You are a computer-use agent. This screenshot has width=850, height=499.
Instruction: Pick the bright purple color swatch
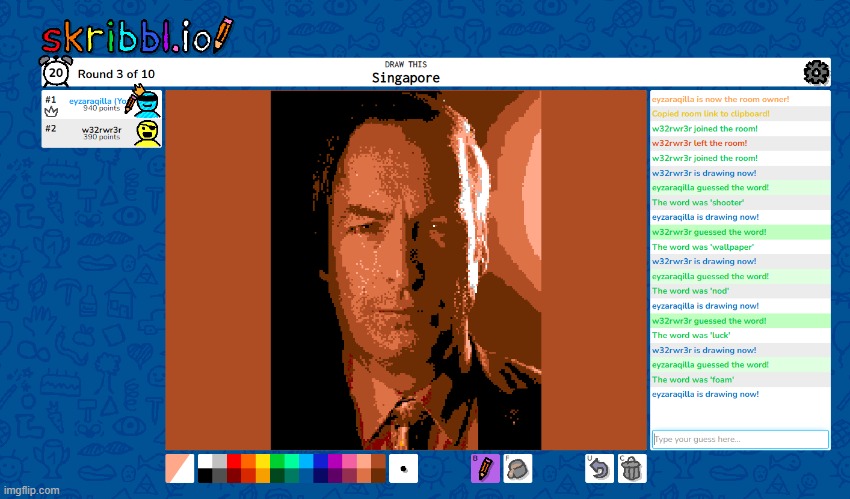click(x=335, y=461)
